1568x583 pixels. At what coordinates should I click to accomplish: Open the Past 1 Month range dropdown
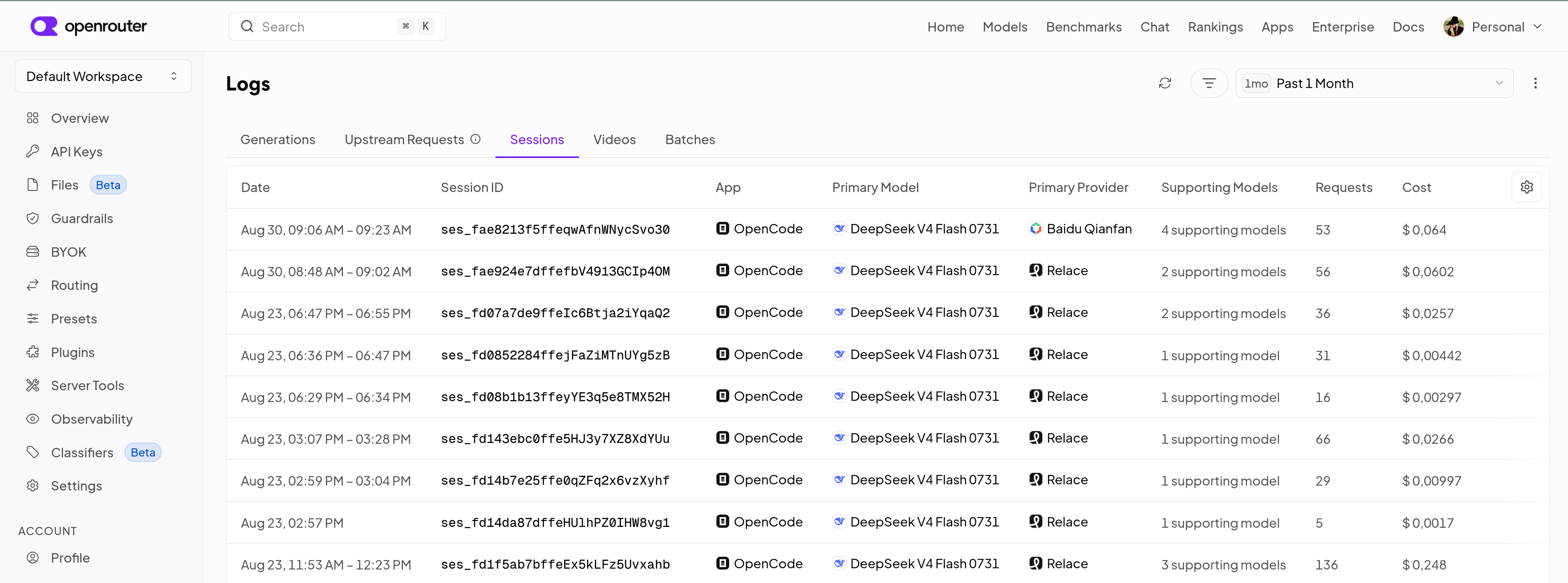point(1374,84)
